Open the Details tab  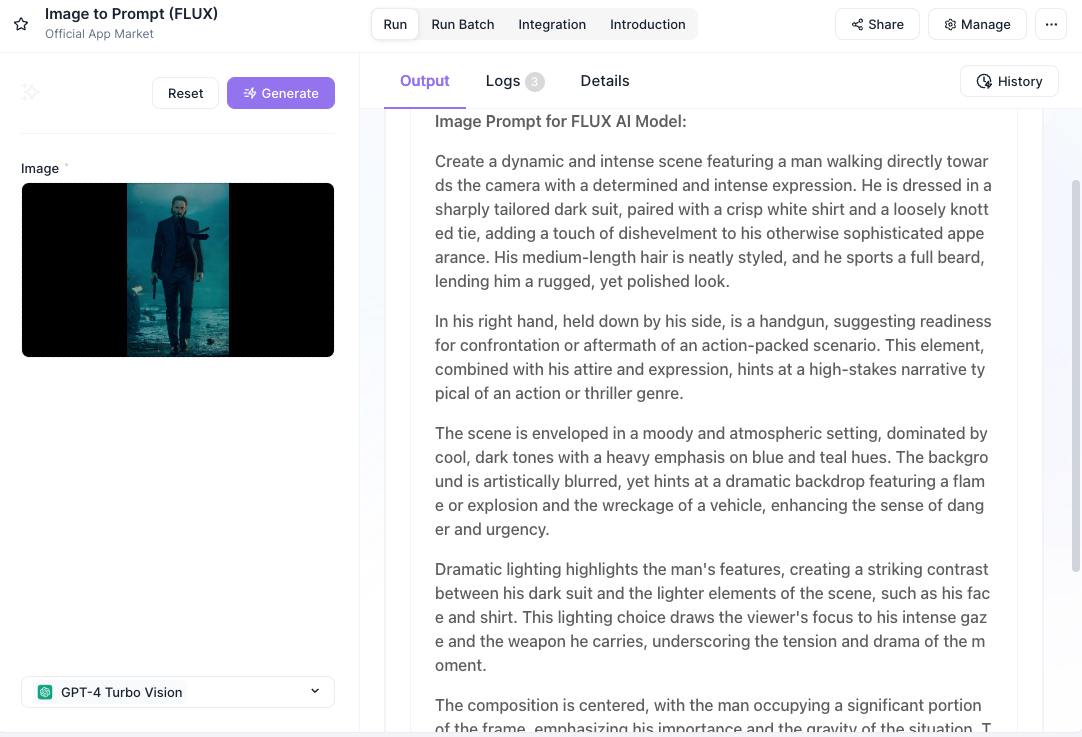click(605, 81)
